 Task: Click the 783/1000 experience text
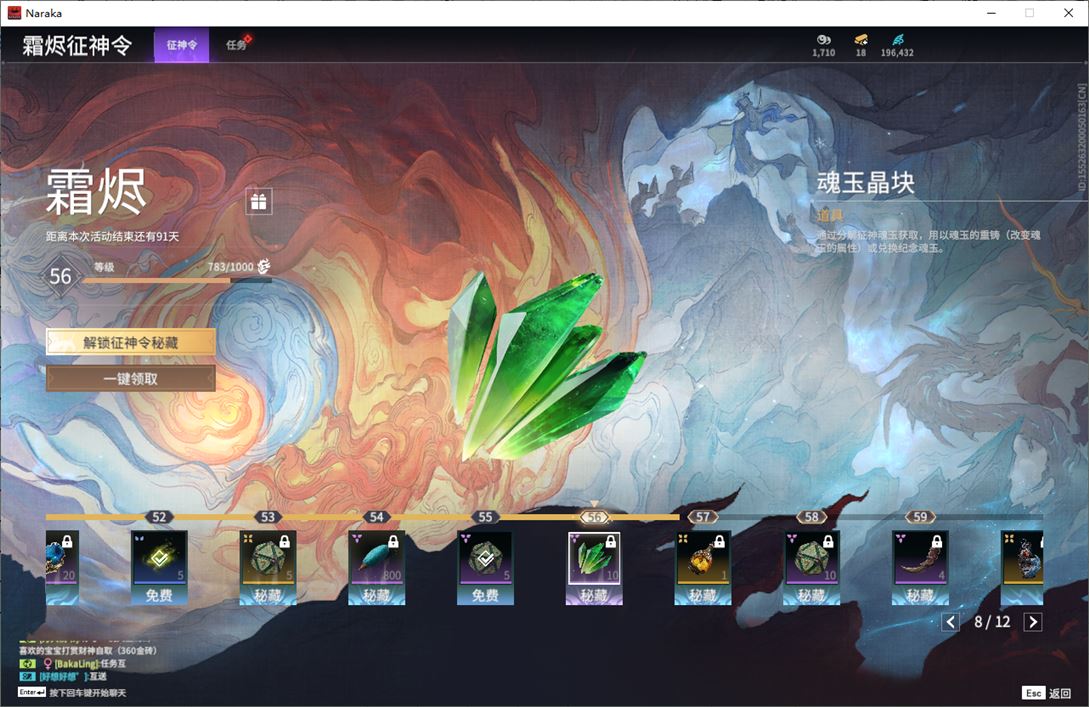(231, 267)
